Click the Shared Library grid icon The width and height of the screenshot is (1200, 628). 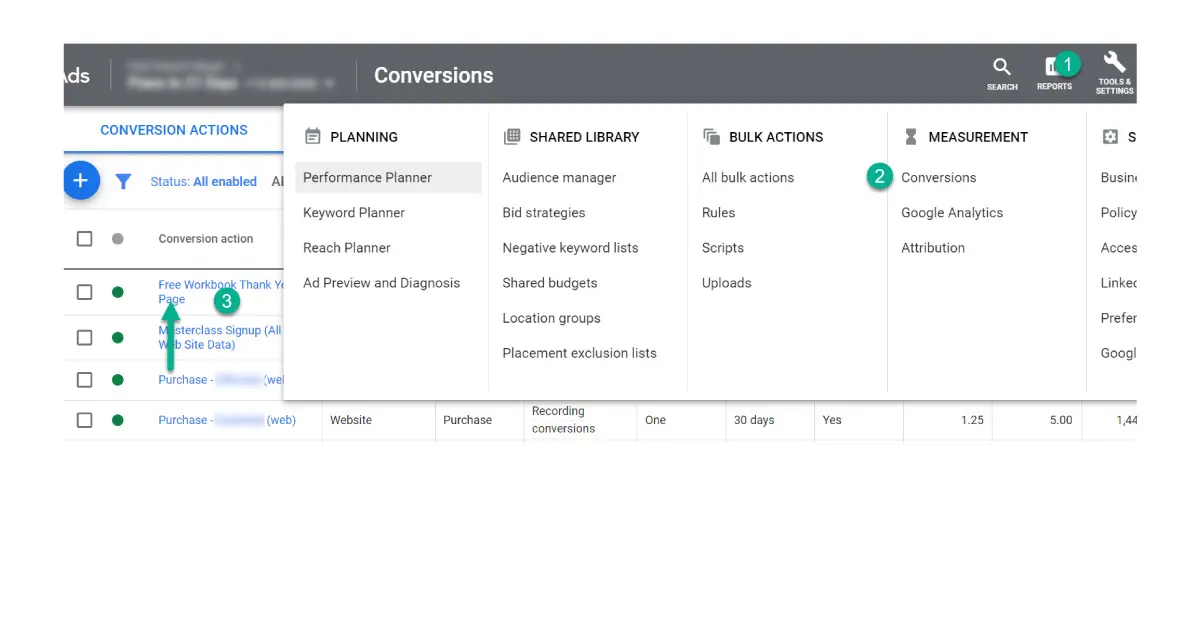pyautogui.click(x=512, y=137)
